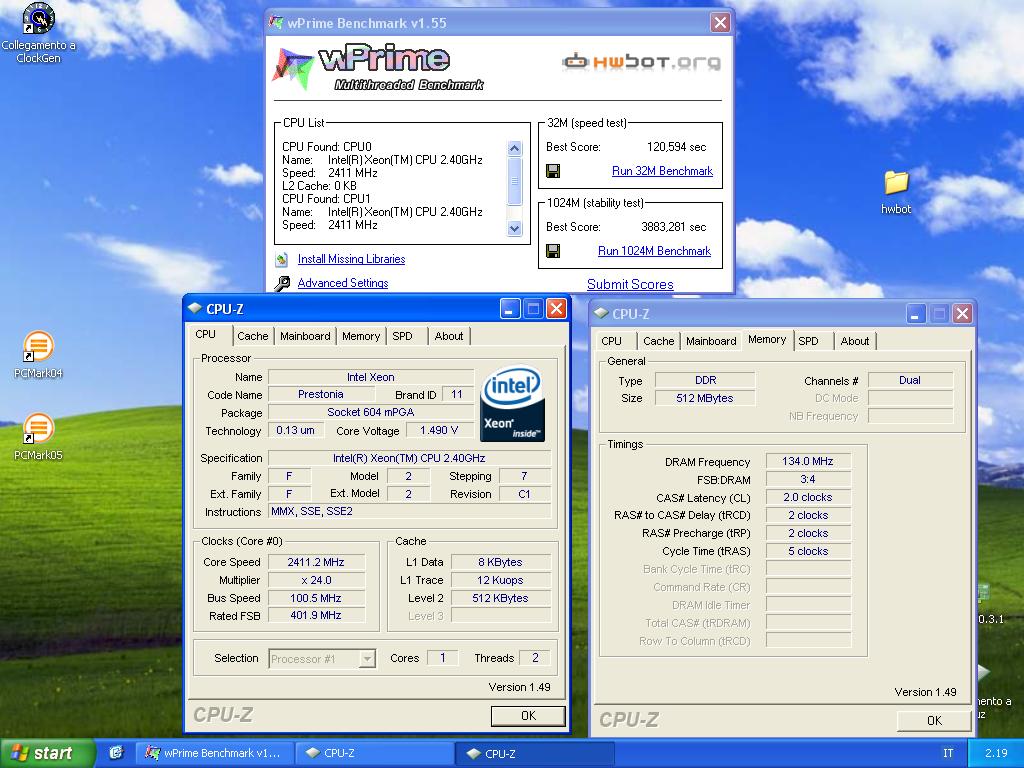Click the save icon for the 32M score
The height and width of the screenshot is (768, 1024).
tap(553, 171)
